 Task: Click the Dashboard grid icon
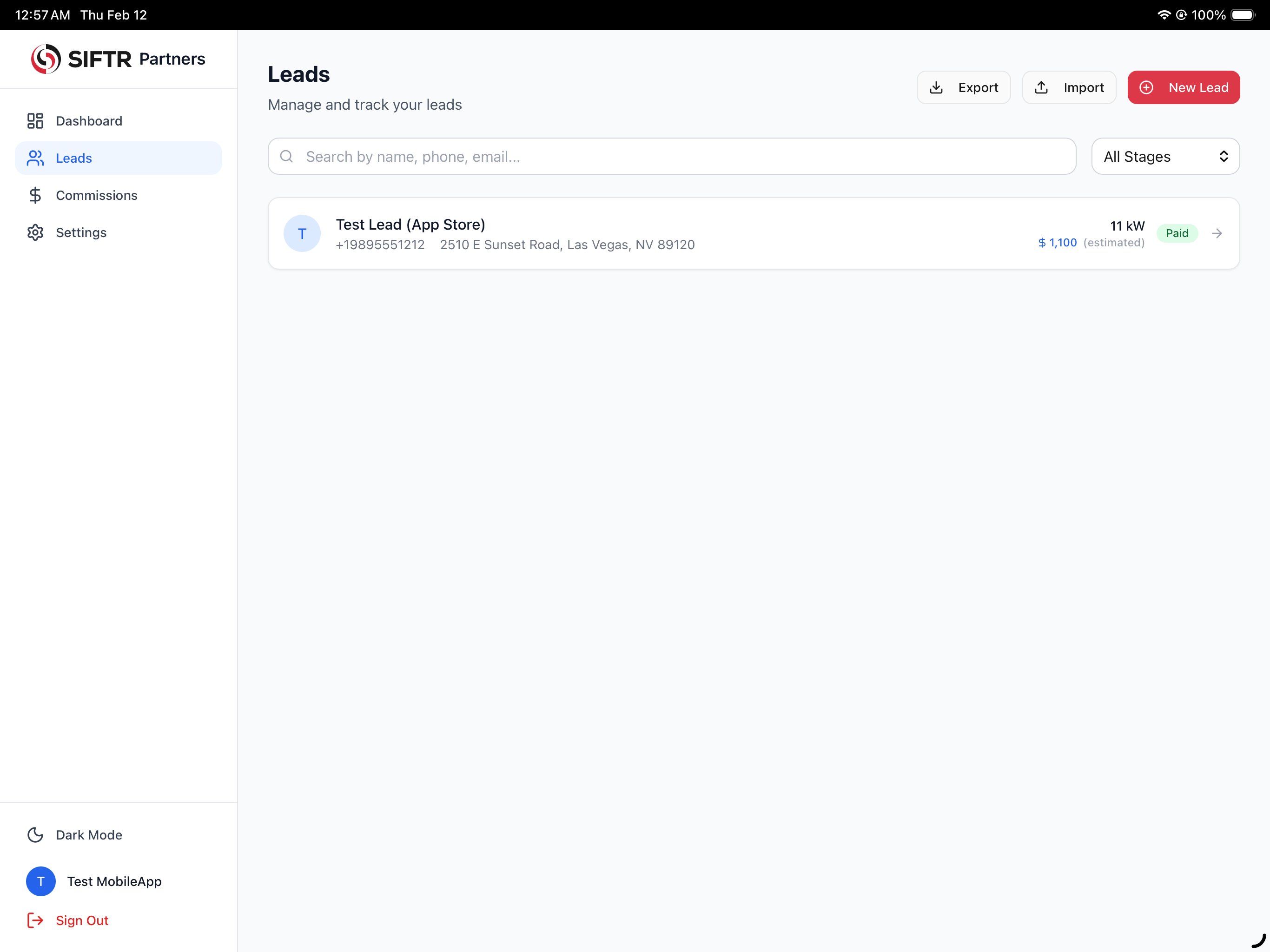(35, 120)
